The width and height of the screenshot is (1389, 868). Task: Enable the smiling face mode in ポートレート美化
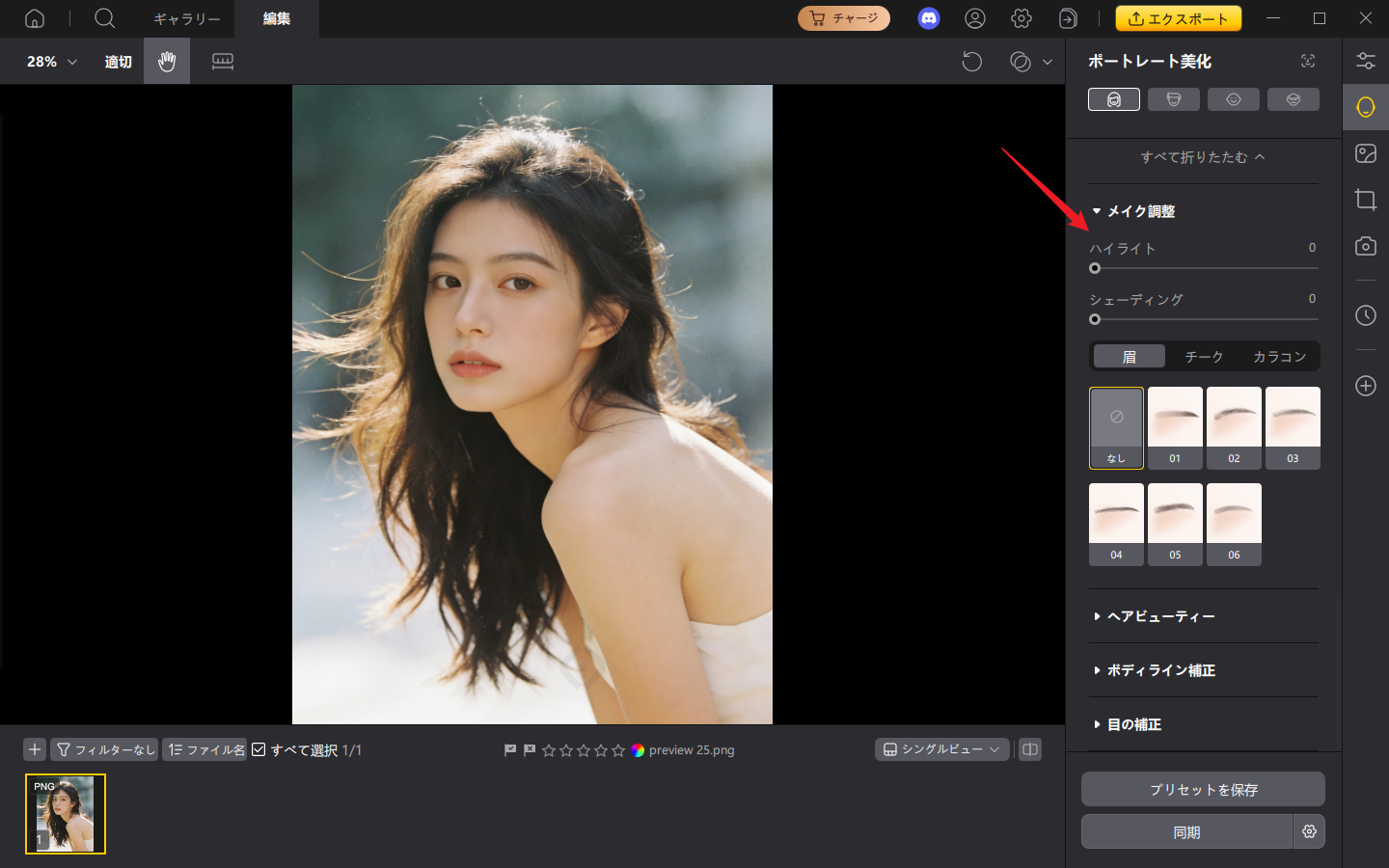(1234, 98)
